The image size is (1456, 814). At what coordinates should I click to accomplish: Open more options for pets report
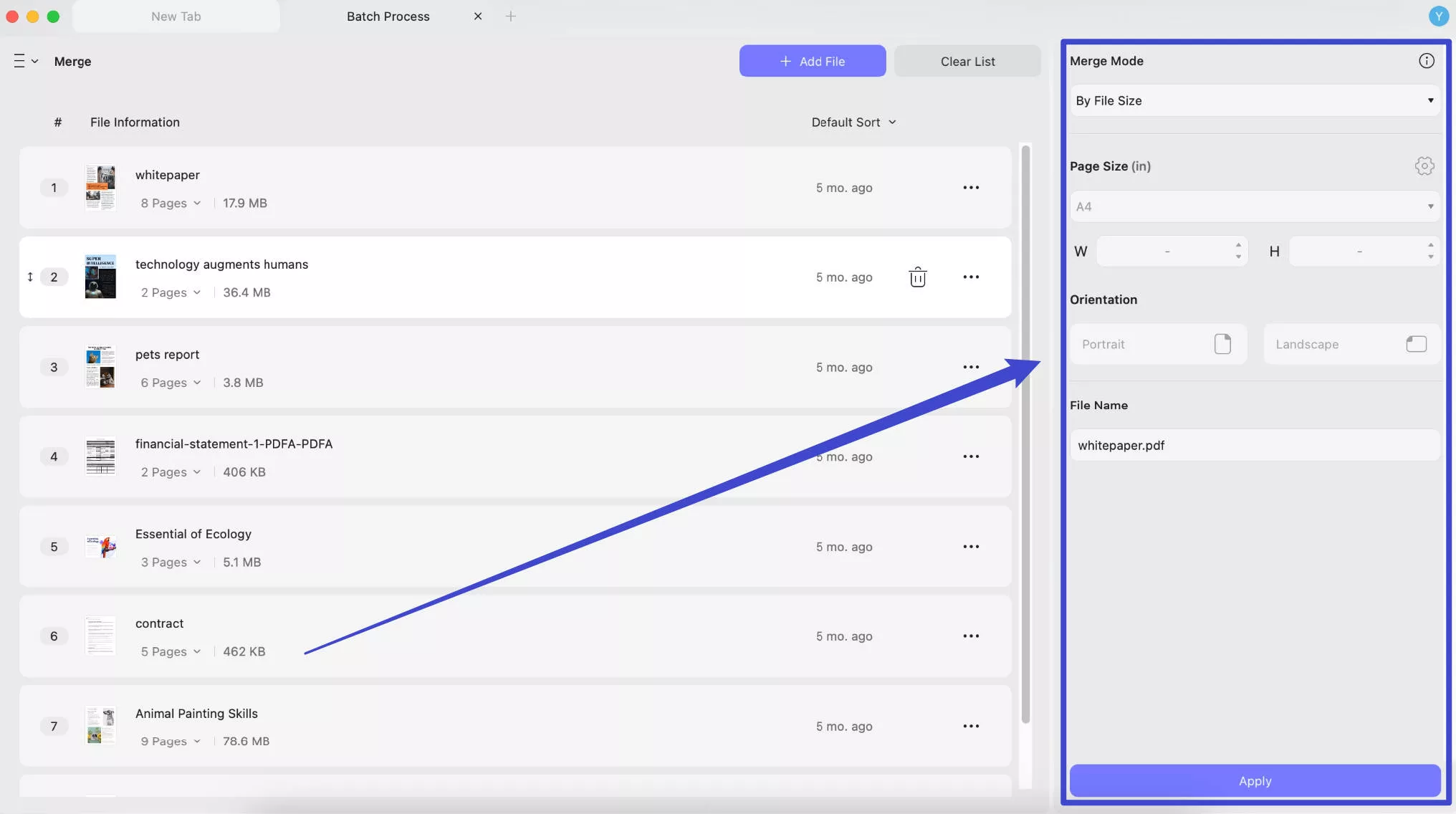click(x=971, y=367)
